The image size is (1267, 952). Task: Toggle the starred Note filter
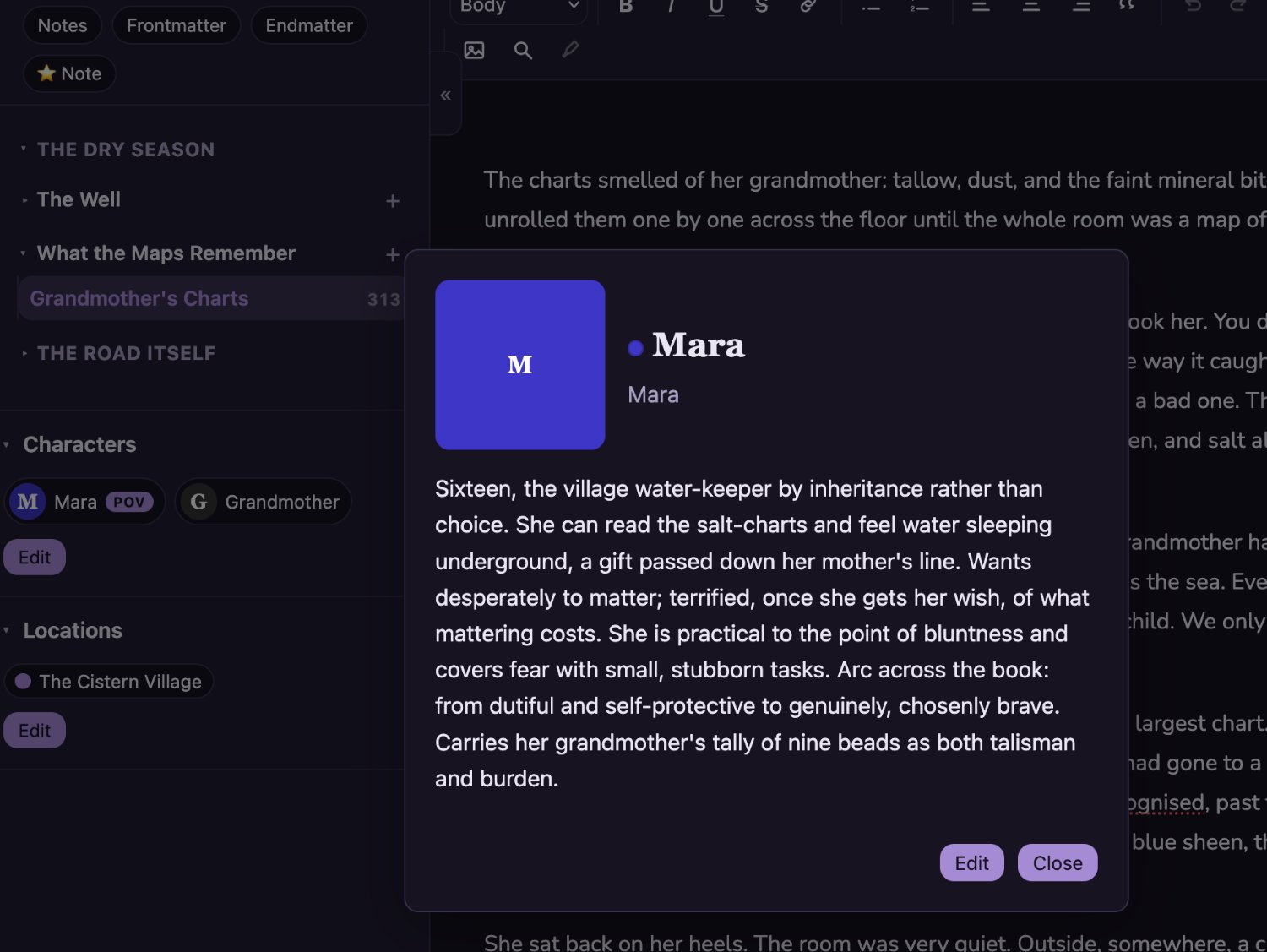pyautogui.click(x=69, y=73)
